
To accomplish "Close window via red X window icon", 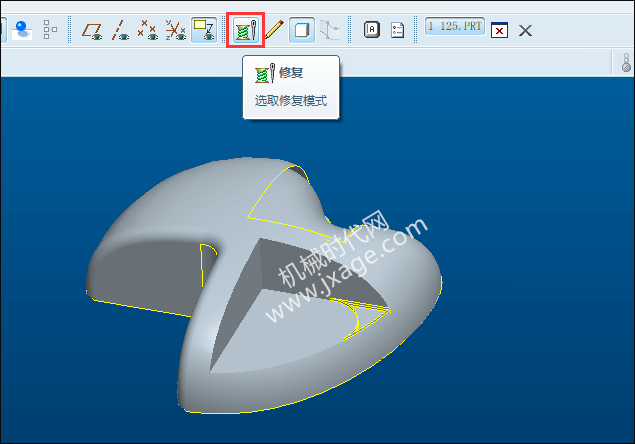I will coord(499,30).
